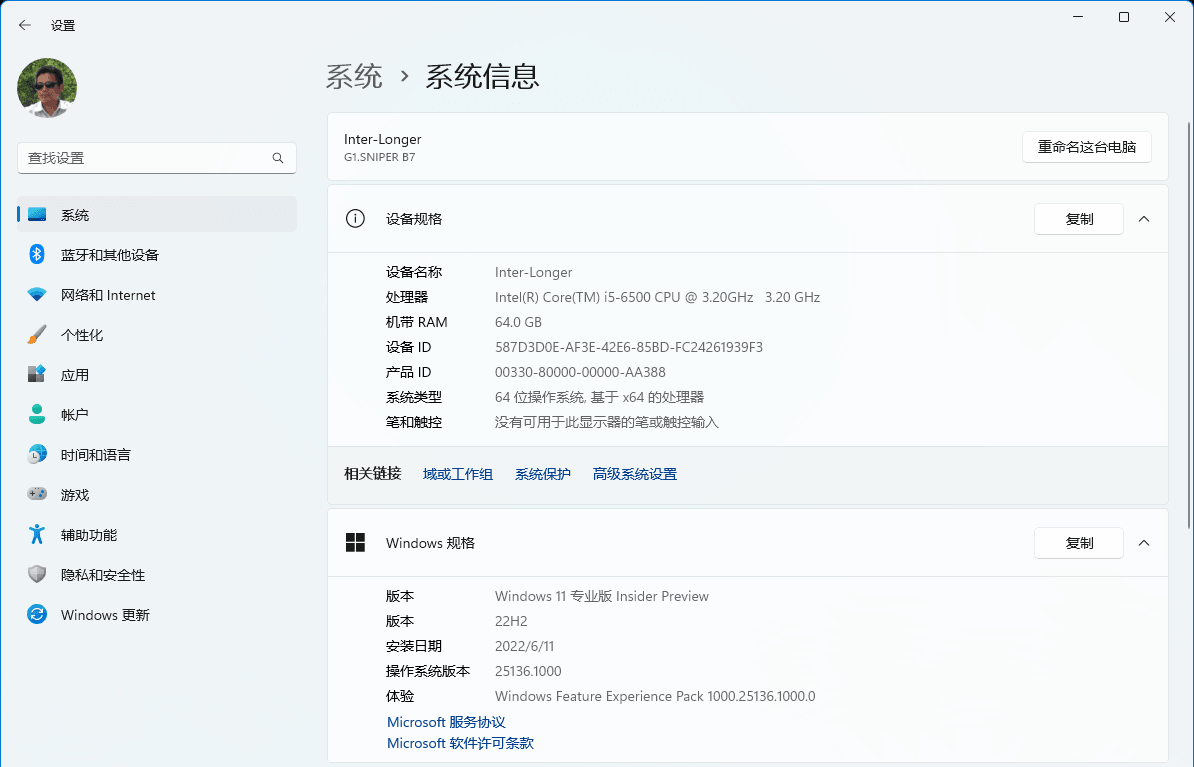Click the Wi-Fi icon for 网络和 Internet
The image size is (1194, 767).
click(x=37, y=295)
